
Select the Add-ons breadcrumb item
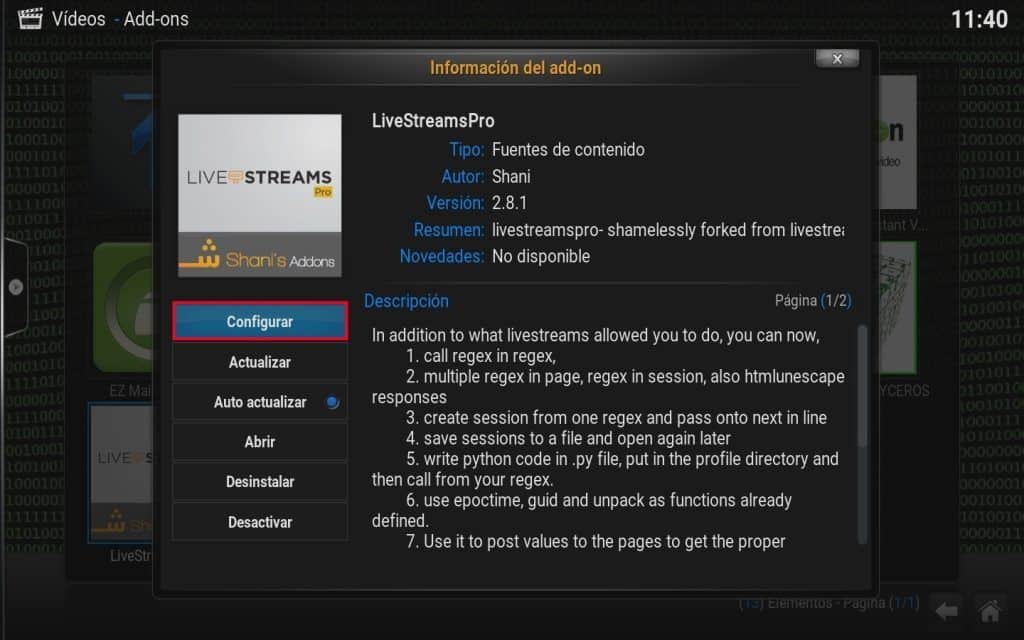(x=155, y=18)
